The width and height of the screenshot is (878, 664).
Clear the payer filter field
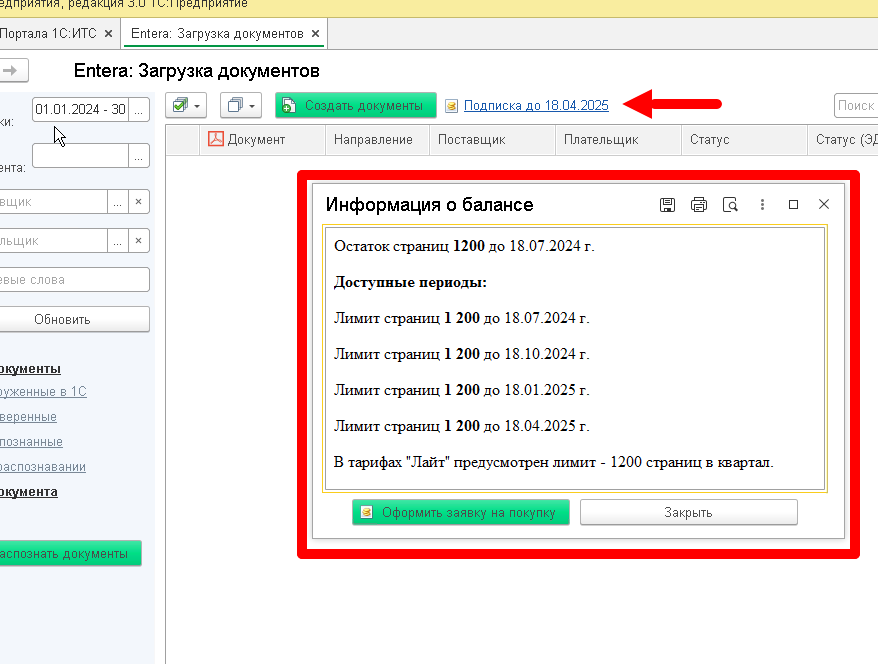(x=138, y=241)
